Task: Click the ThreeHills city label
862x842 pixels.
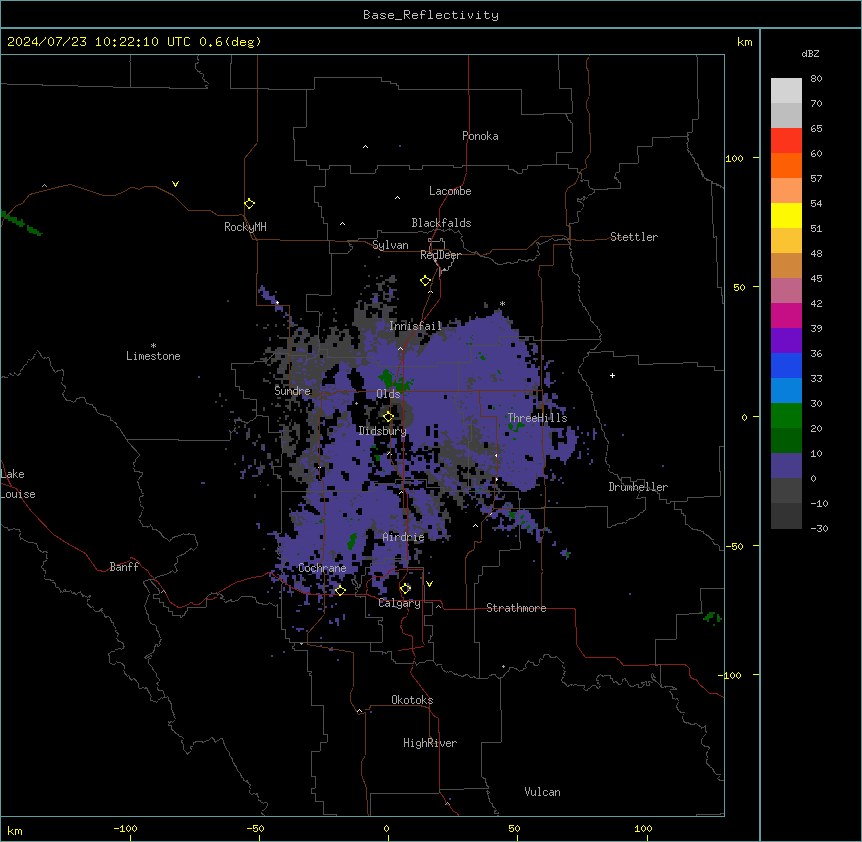Action: [x=537, y=418]
